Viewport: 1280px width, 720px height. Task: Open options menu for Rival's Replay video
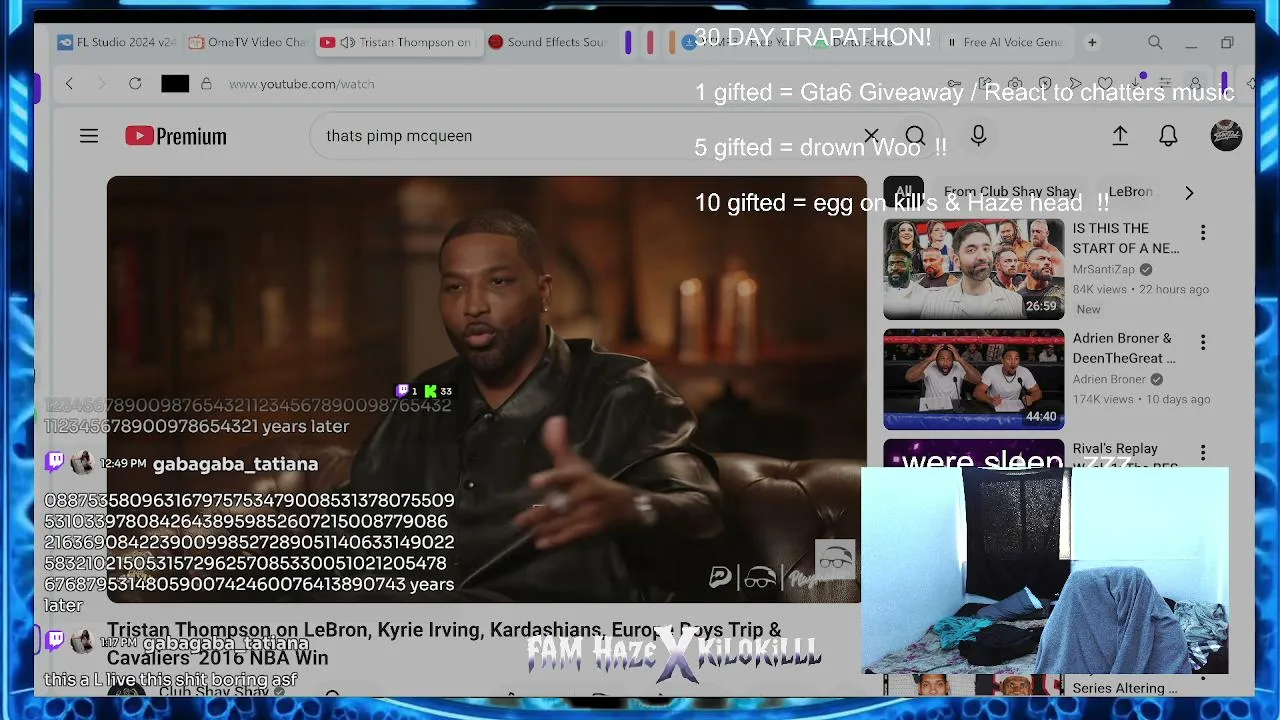pos(1203,453)
